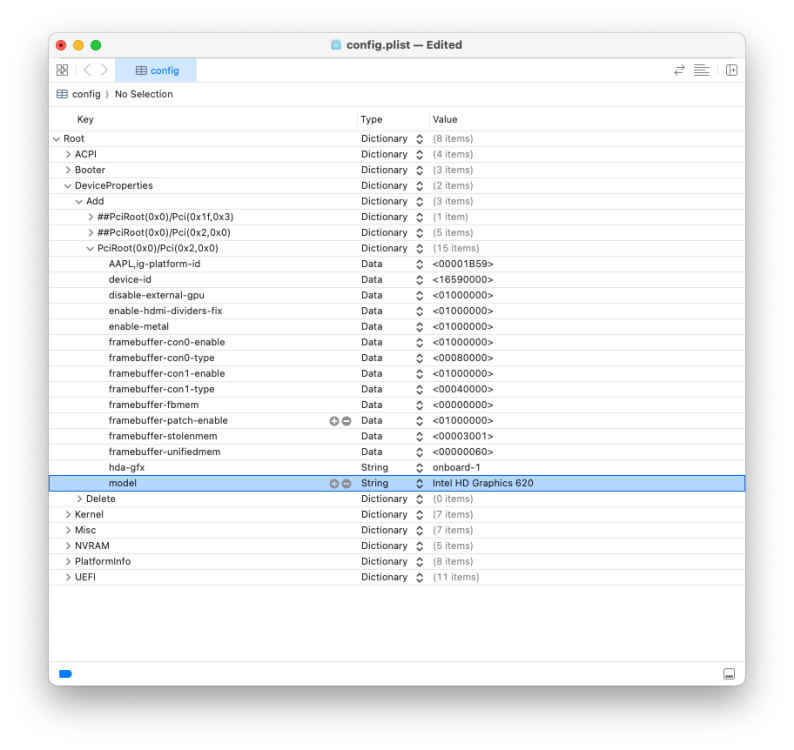This screenshot has width=794, height=750.
Task: Click the add button on model row
Action: 334,484
